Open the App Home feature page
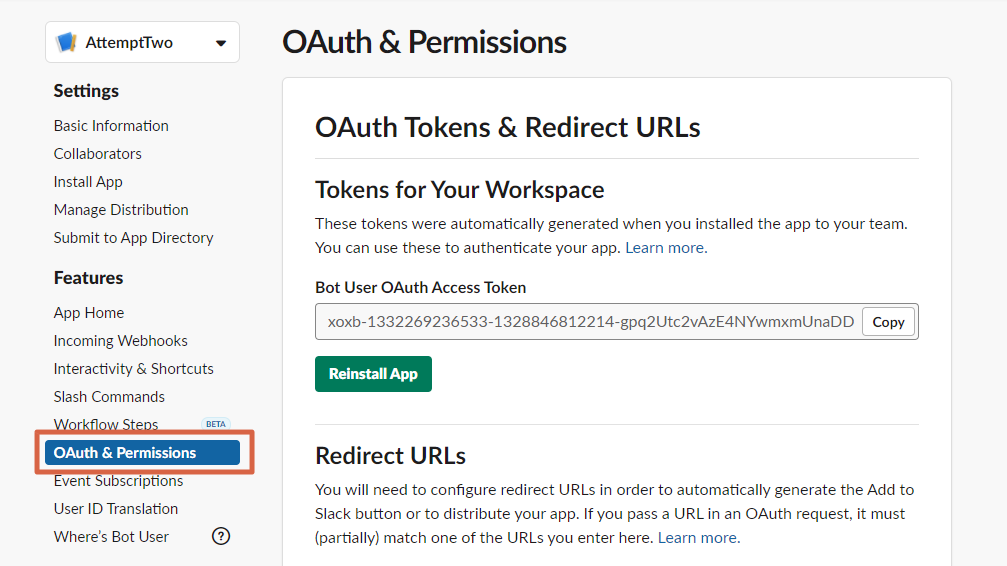The image size is (1007, 566). tap(89, 313)
